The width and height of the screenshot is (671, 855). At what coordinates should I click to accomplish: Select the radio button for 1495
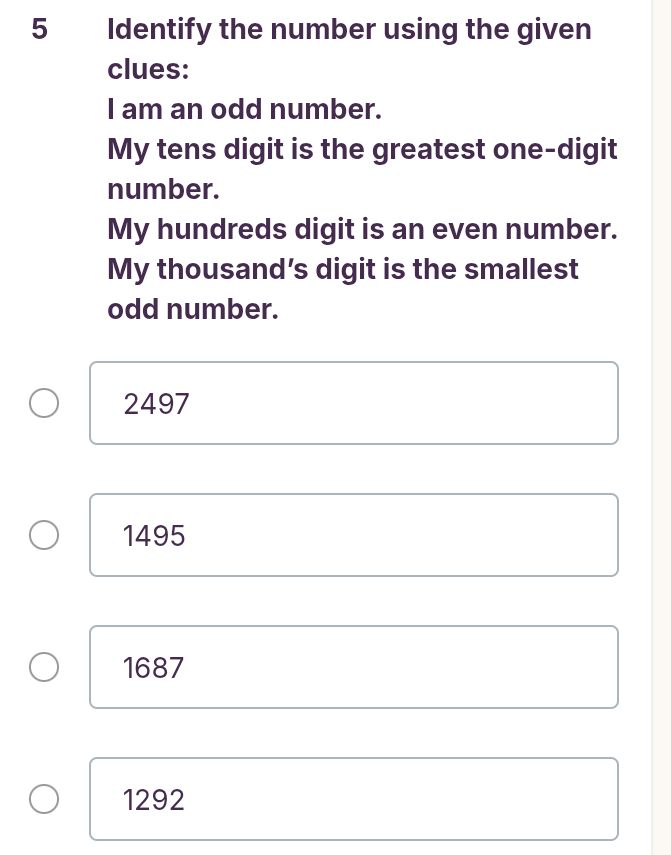(x=44, y=535)
